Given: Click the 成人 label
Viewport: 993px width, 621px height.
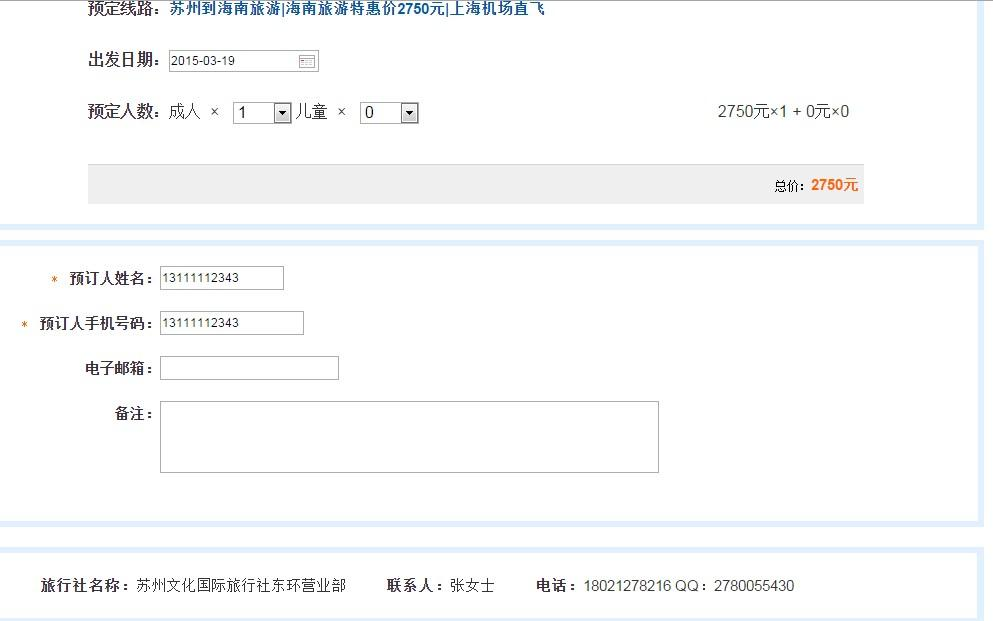Looking at the screenshot, I should (x=184, y=111).
